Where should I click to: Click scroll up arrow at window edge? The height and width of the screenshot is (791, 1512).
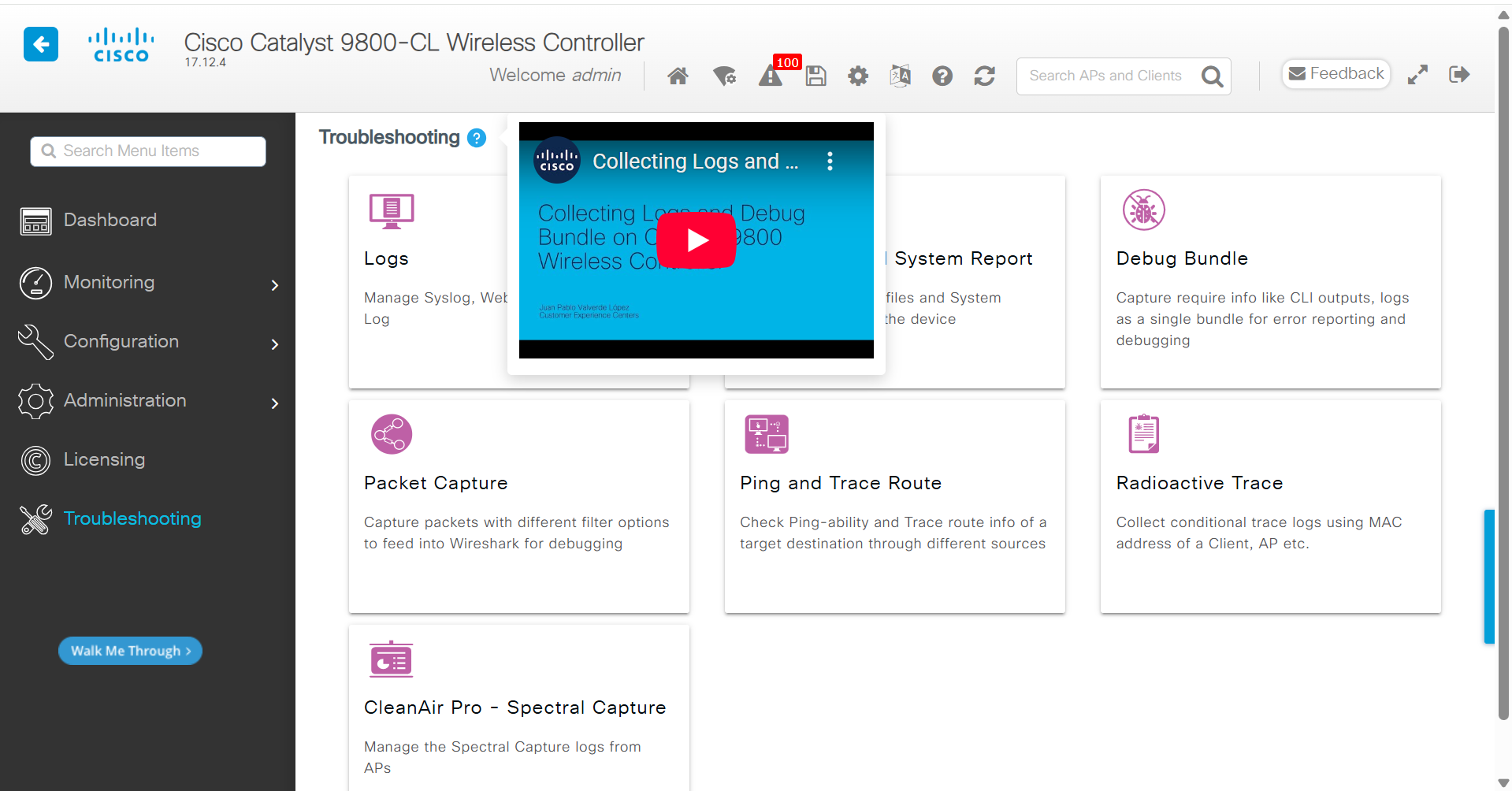coord(1503,14)
